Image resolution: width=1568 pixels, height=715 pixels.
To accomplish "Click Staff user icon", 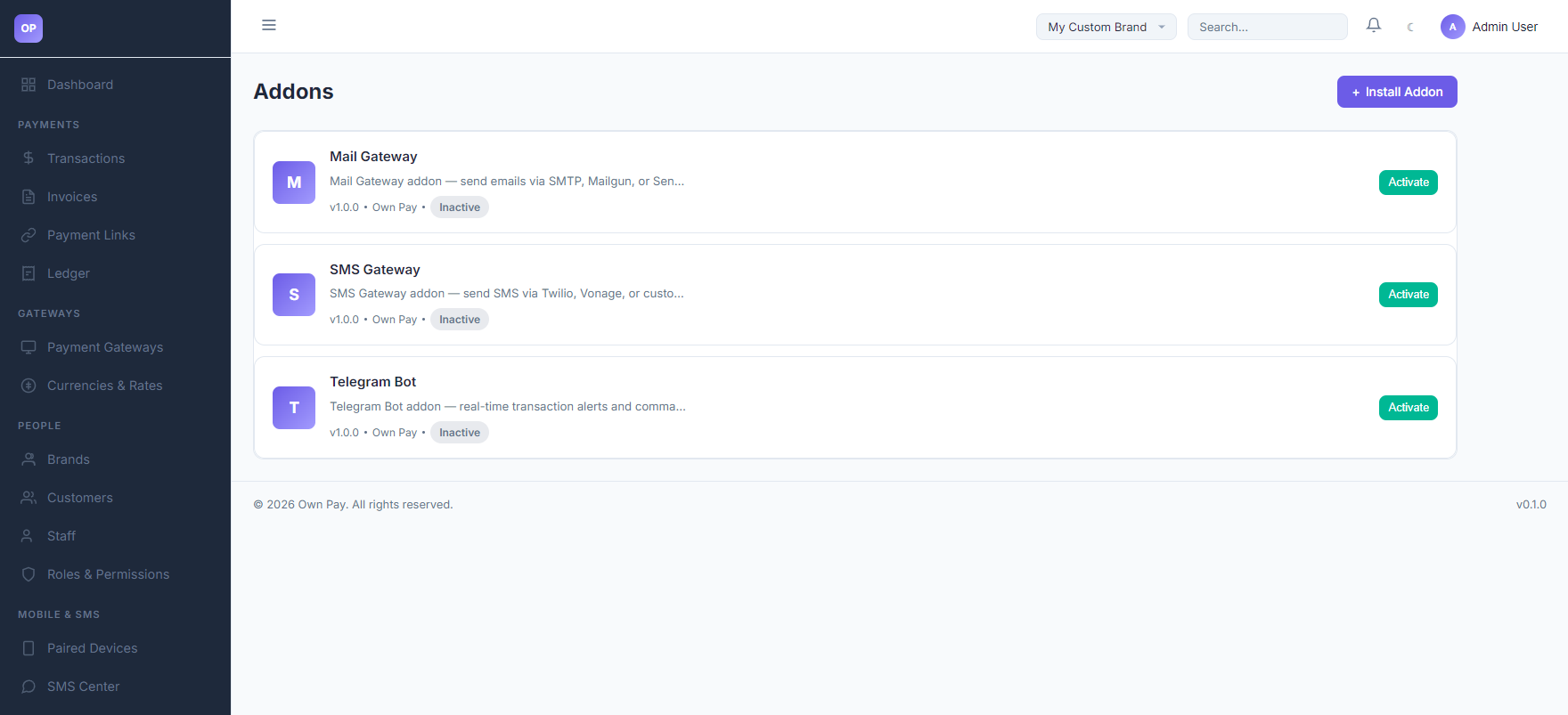I will pos(29,536).
